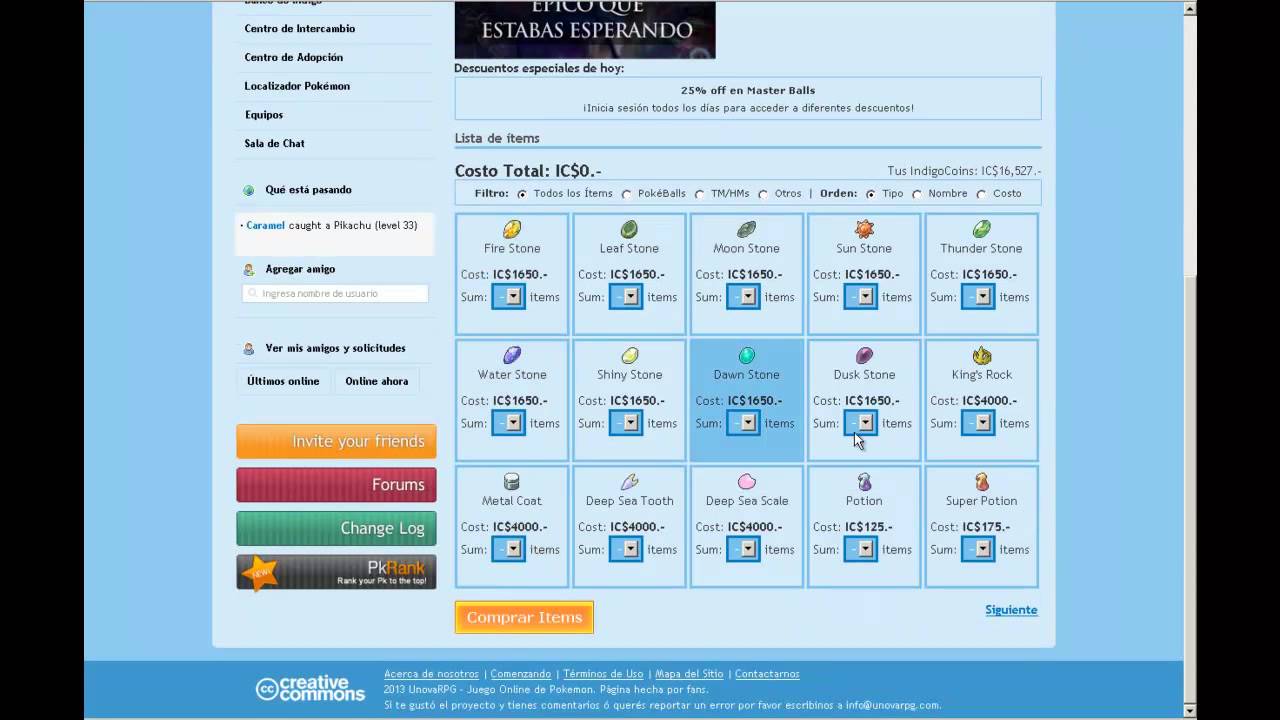Image resolution: width=1280 pixels, height=720 pixels.
Task: Sort items by Costo
Action: tap(981, 194)
